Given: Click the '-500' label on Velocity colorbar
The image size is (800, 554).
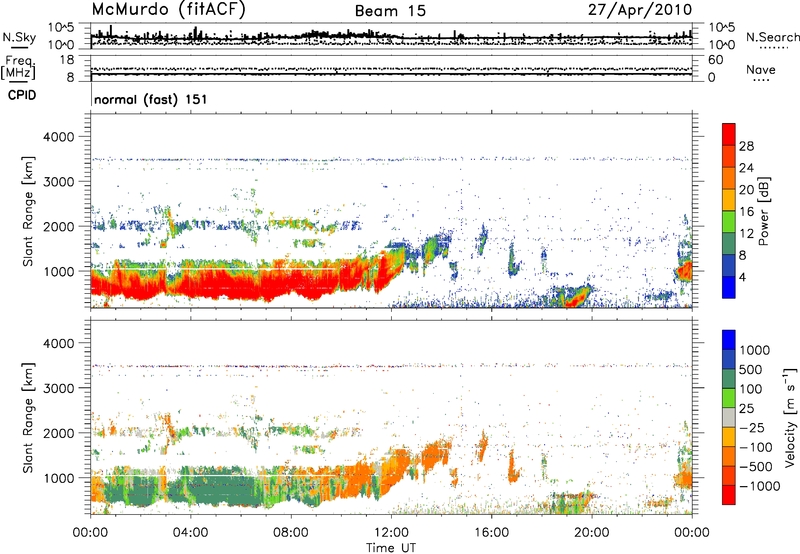Looking at the screenshot, I should (x=756, y=467).
